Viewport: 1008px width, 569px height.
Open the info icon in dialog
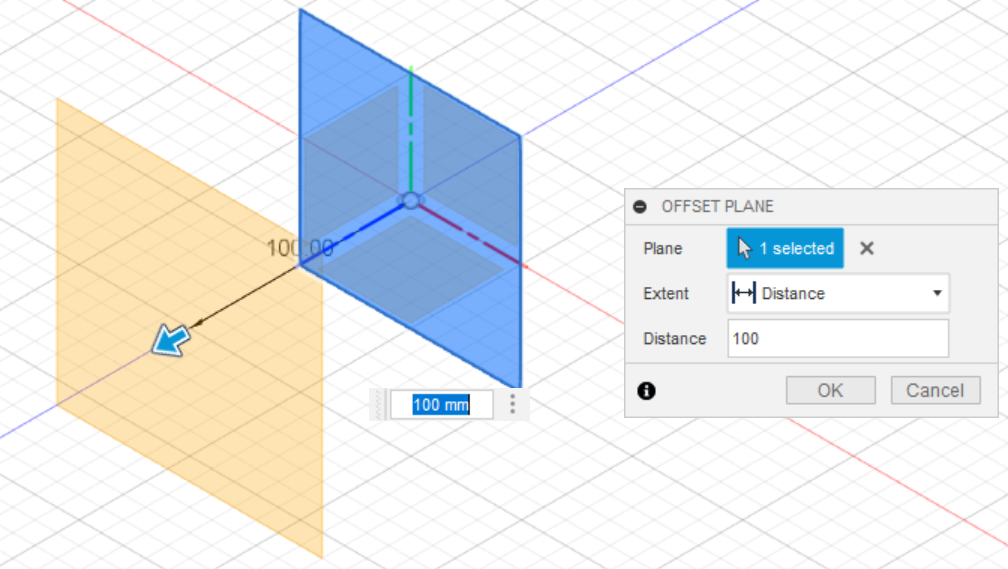[646, 390]
